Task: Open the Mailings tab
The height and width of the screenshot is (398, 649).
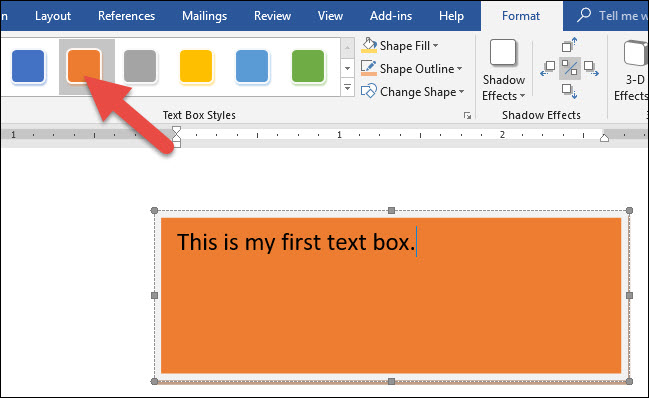Action: click(x=204, y=16)
